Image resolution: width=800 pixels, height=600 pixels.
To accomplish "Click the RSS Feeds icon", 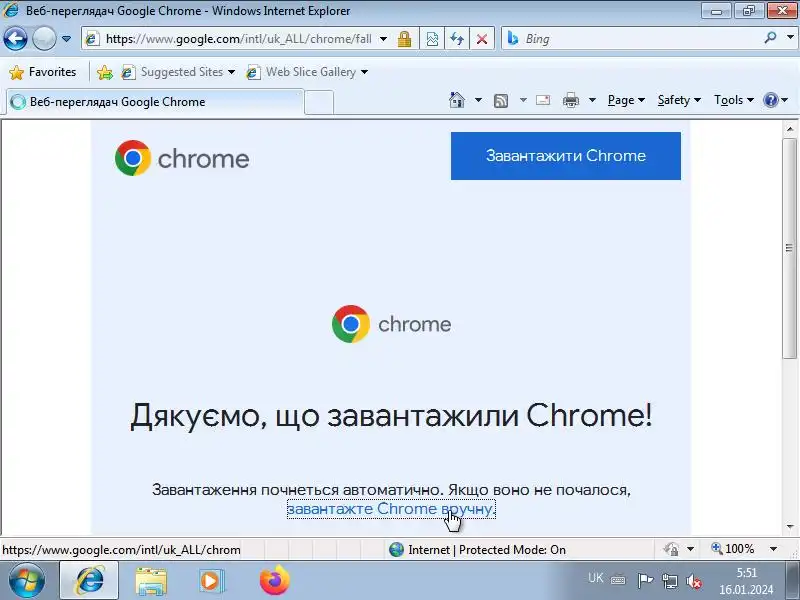I will pyautogui.click(x=501, y=101).
